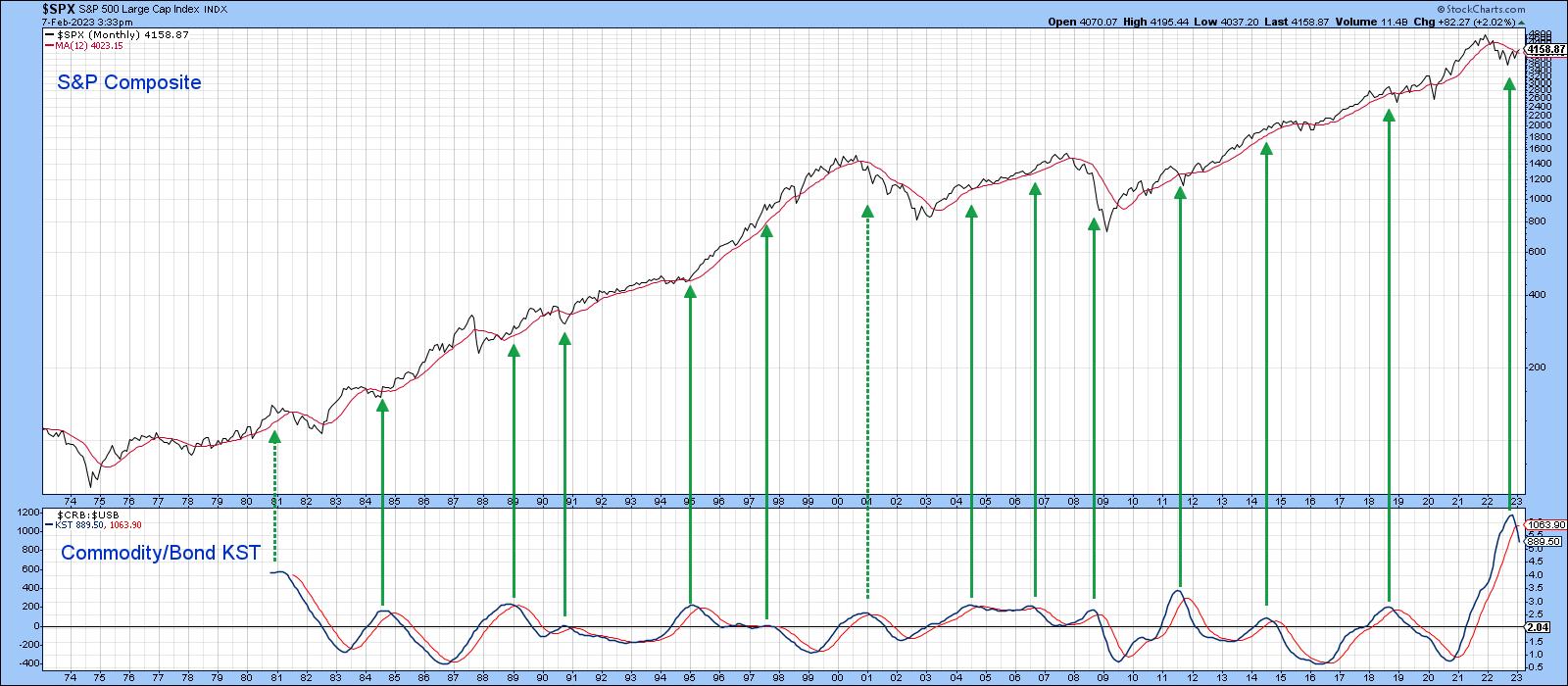Click the S&P Composite annotation text
1568x686 pixels.
point(128,83)
